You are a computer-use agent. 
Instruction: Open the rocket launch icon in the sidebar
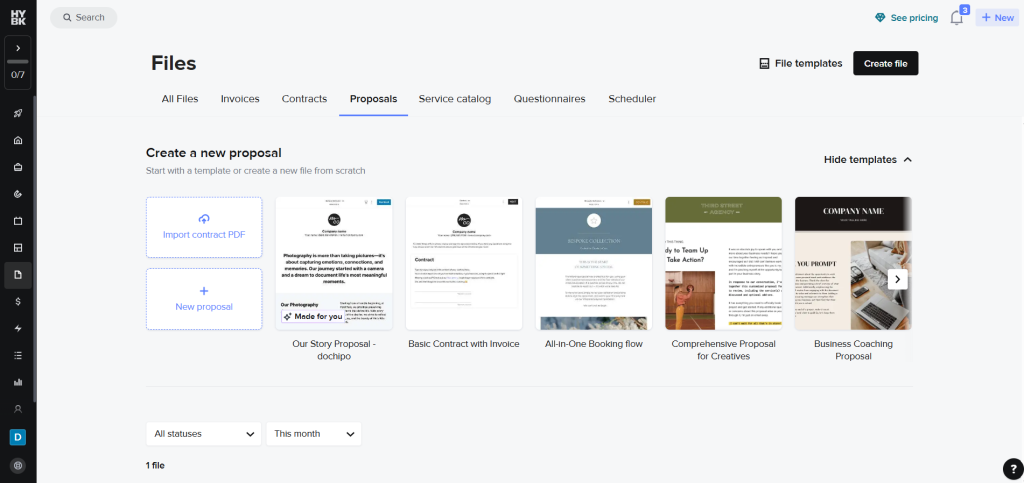[x=18, y=114]
